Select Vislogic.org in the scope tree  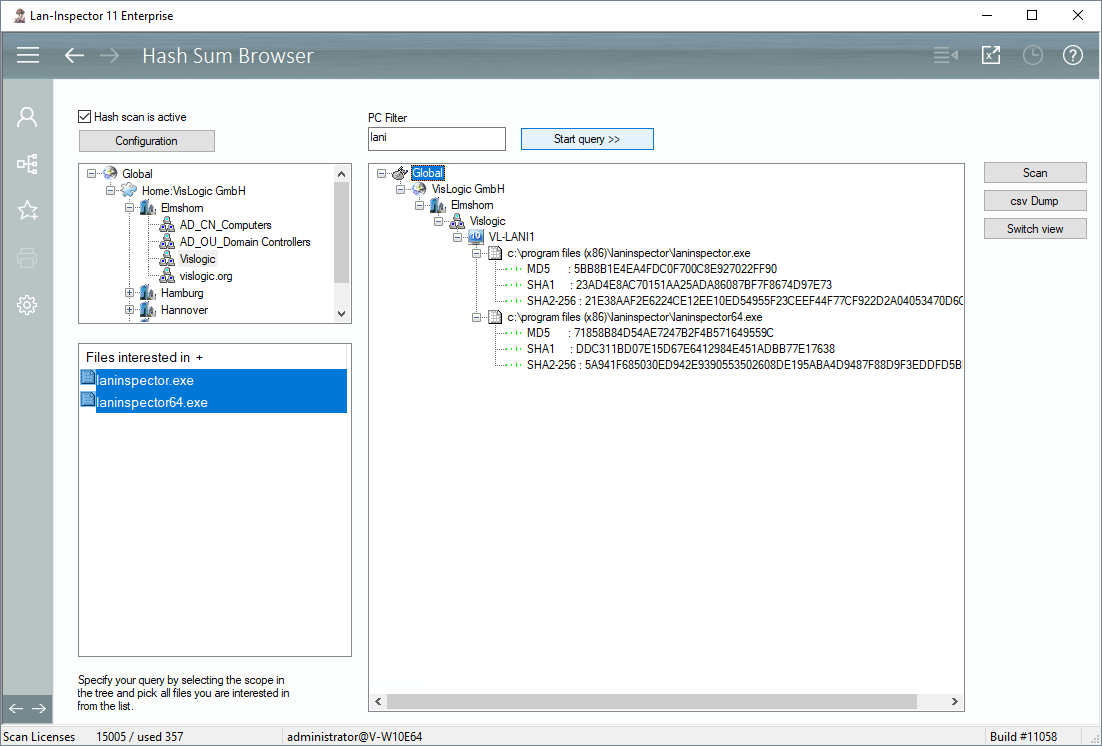(205, 276)
